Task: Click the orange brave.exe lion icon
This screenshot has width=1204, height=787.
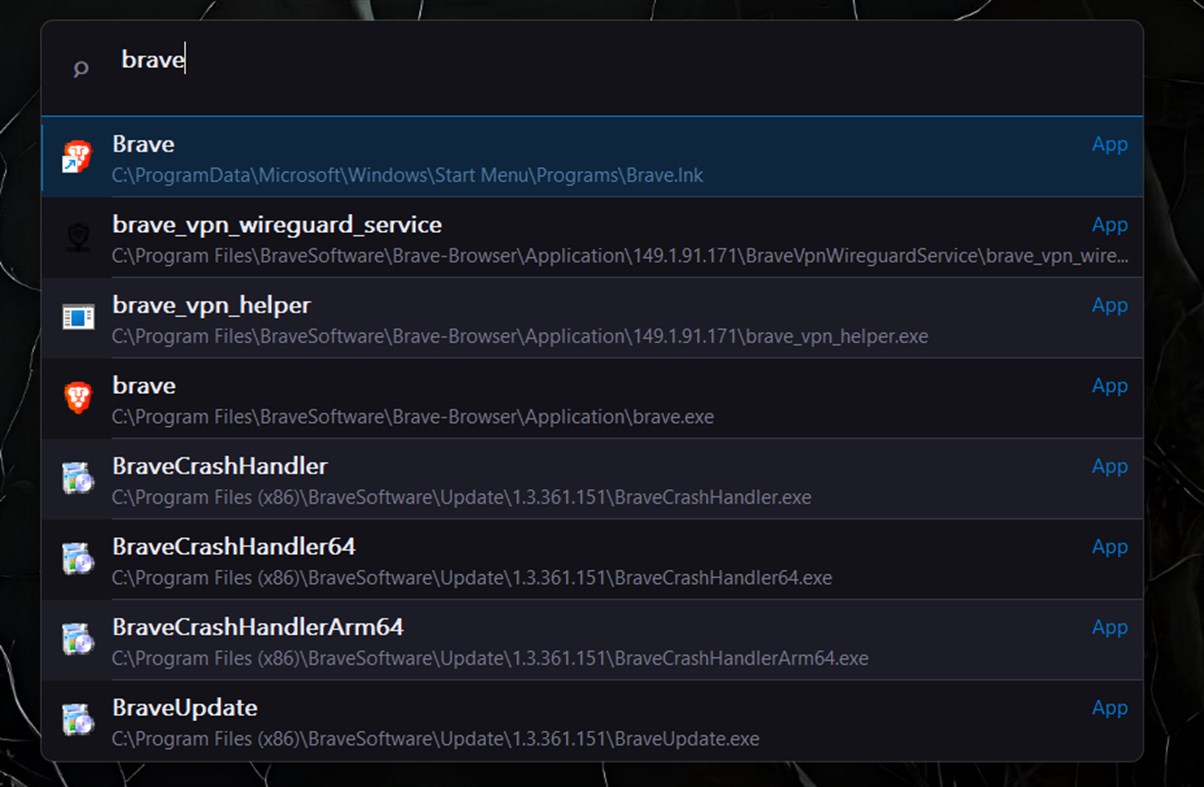Action: point(77,398)
